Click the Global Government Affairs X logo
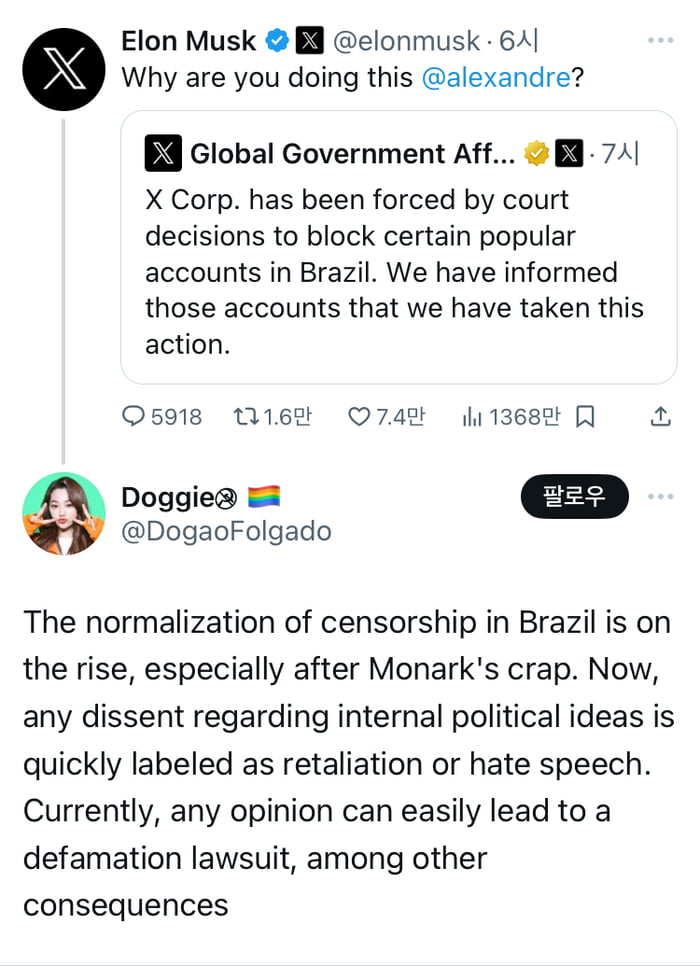700x966 pixels. pos(163,154)
